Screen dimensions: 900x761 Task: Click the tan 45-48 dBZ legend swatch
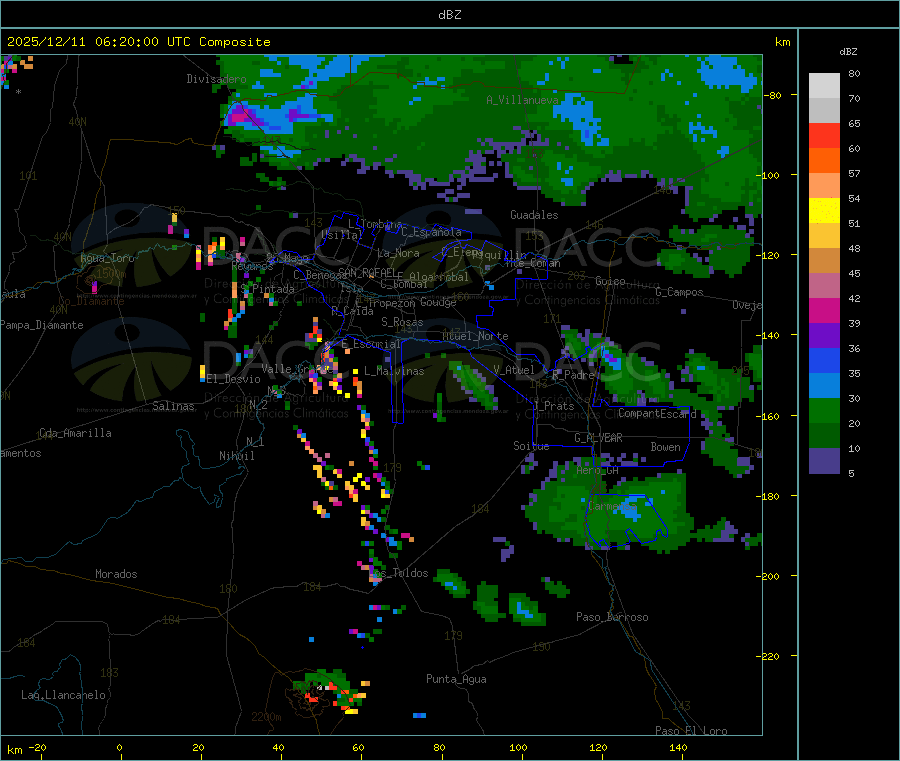(x=824, y=261)
